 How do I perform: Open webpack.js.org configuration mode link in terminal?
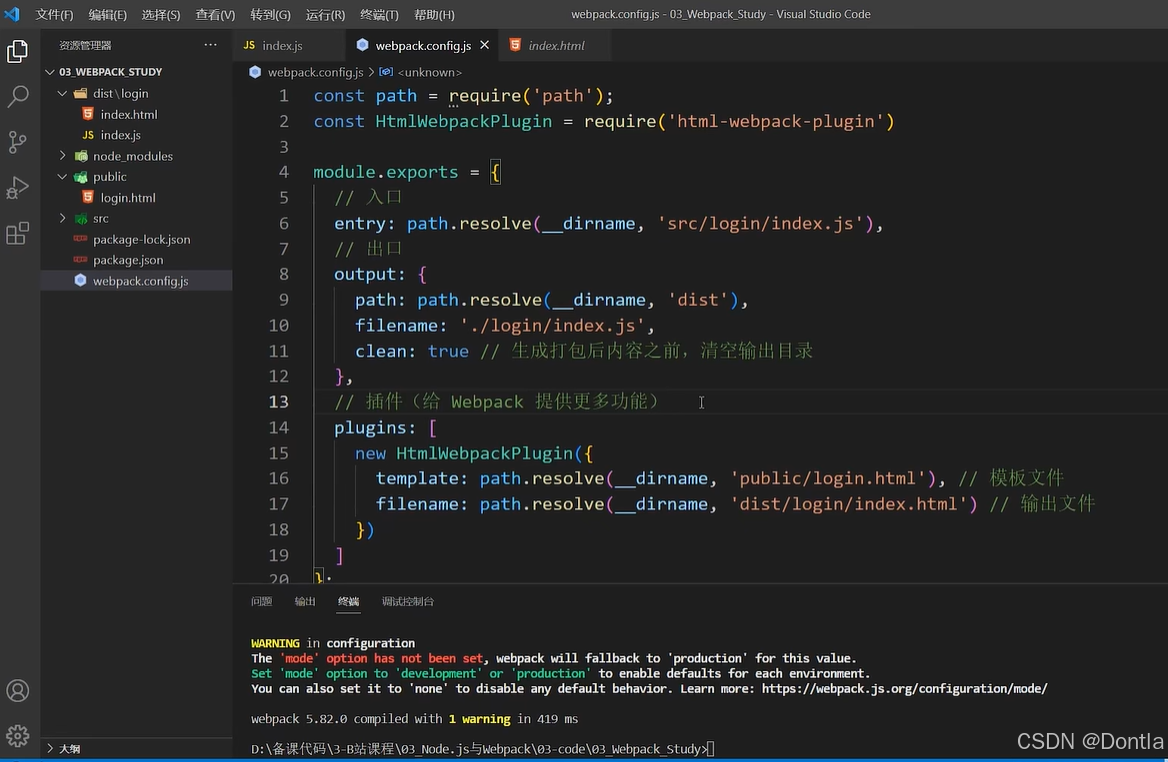904,688
